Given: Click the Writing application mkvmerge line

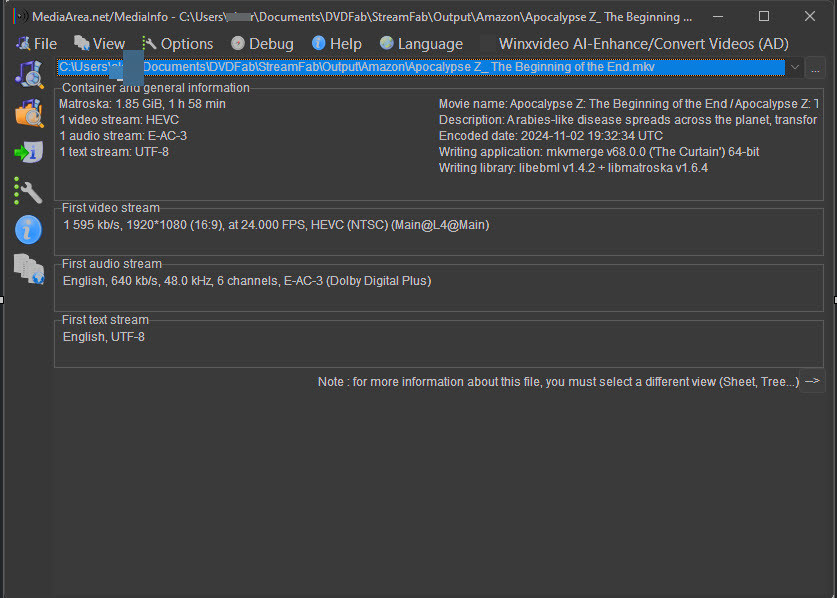Looking at the screenshot, I should click(599, 152).
